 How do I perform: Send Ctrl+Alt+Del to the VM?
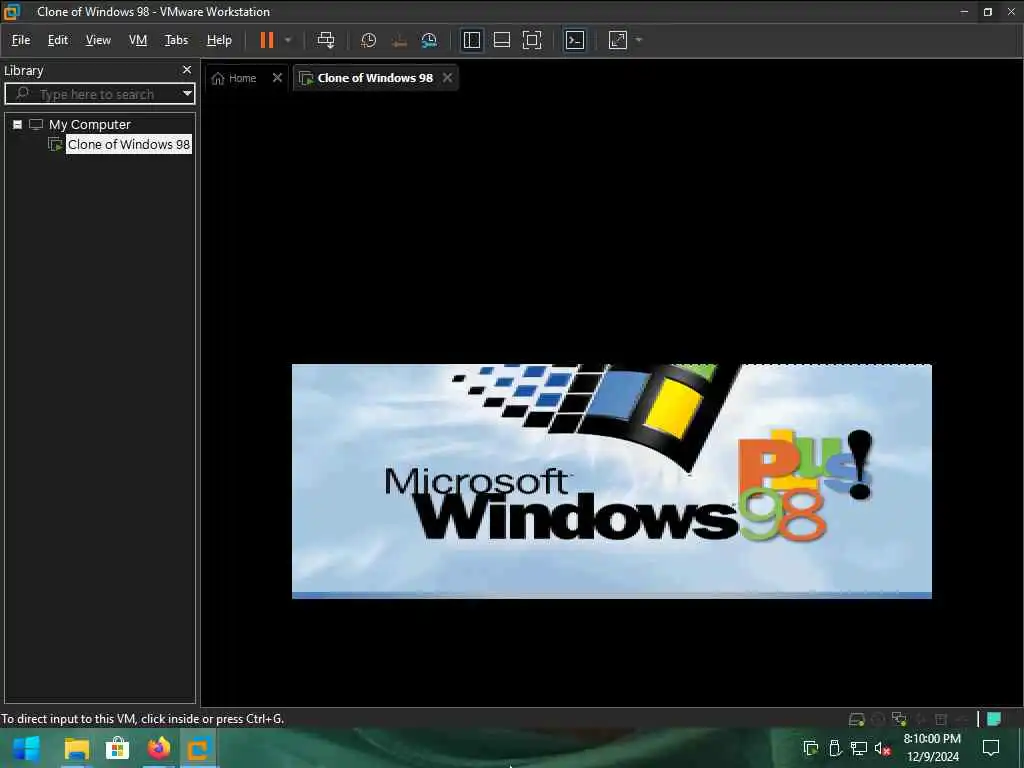point(325,40)
